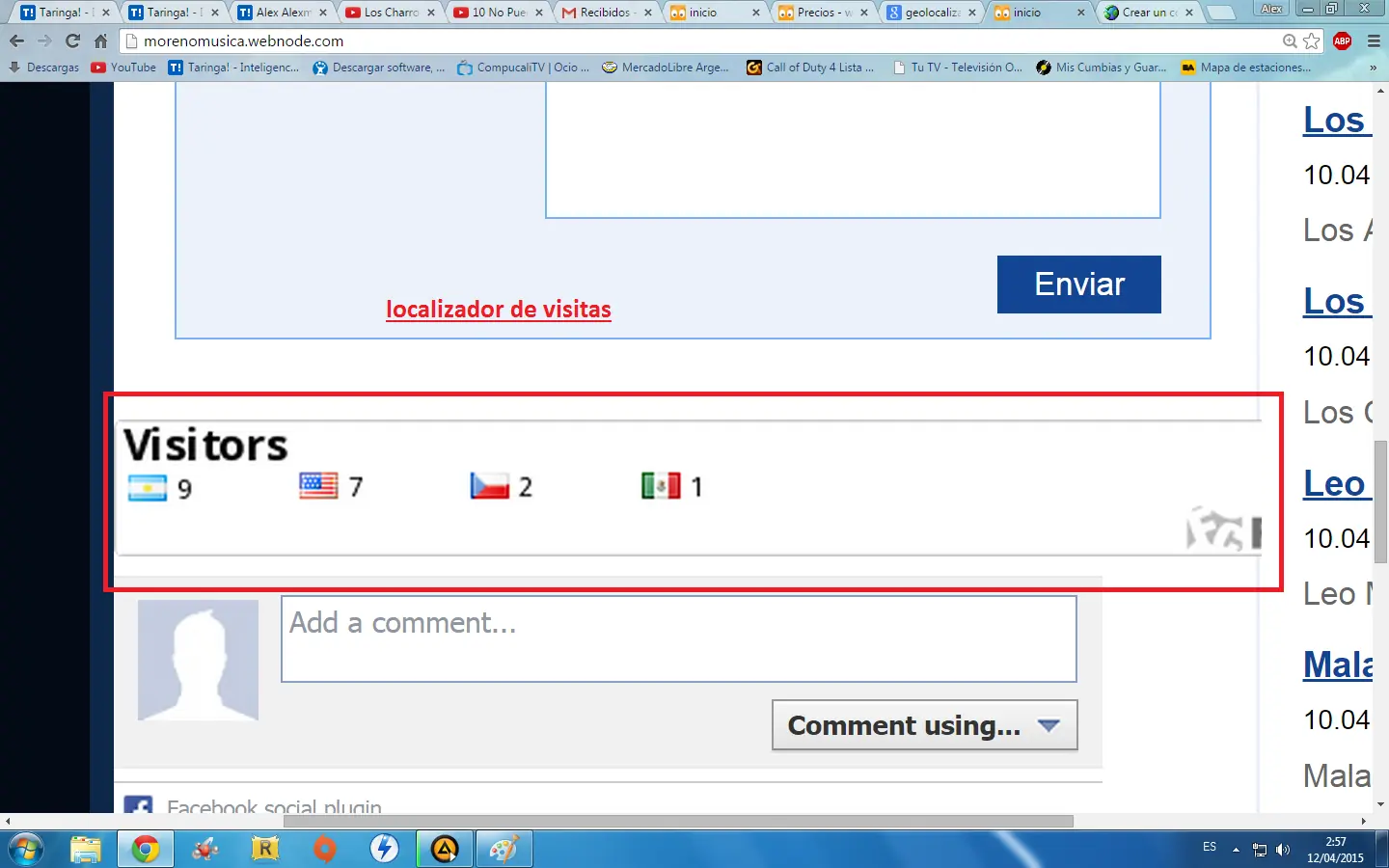This screenshot has height=868, width=1389.
Task: Open Paint from the taskbar
Action: click(x=504, y=850)
